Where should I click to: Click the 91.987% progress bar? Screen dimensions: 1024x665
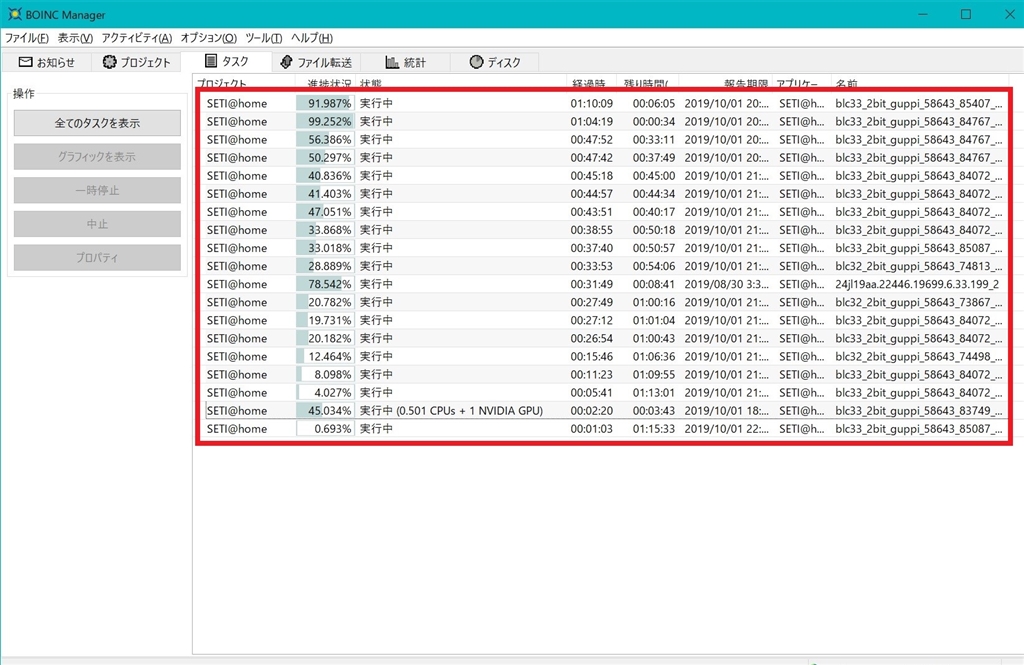(x=325, y=103)
